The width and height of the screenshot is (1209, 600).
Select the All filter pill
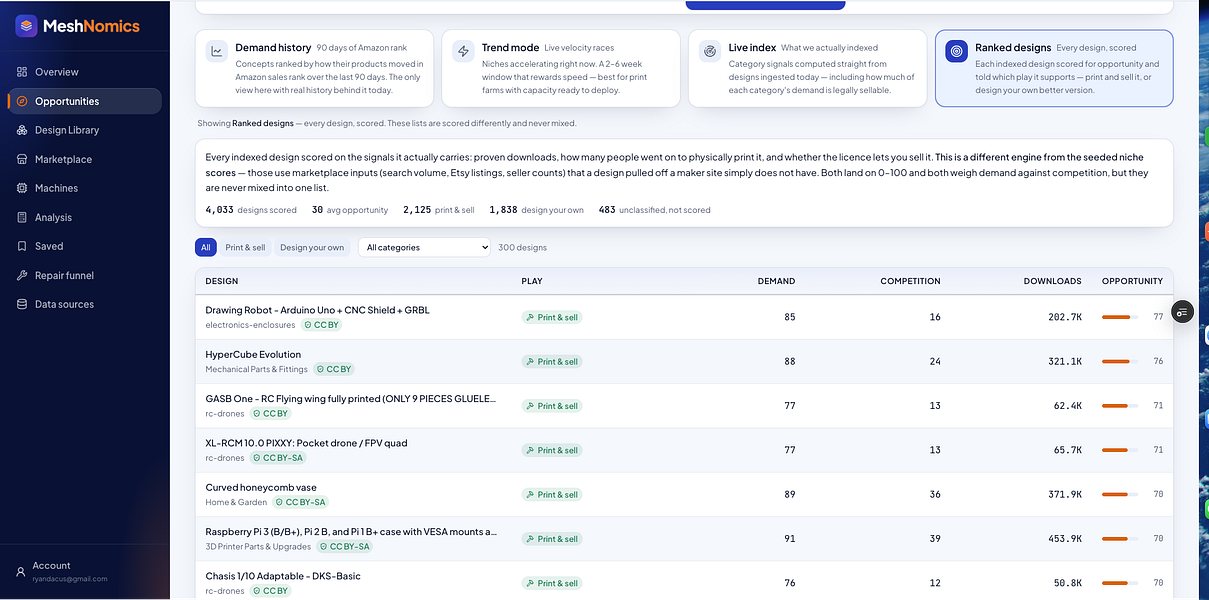coord(206,247)
